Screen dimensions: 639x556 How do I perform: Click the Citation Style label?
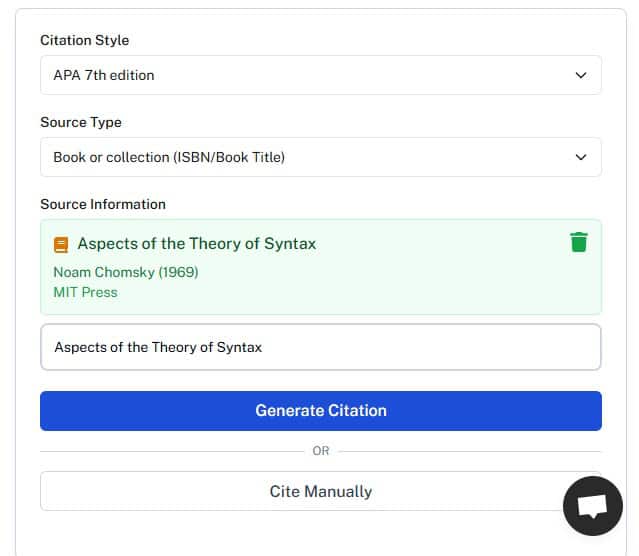coord(84,40)
